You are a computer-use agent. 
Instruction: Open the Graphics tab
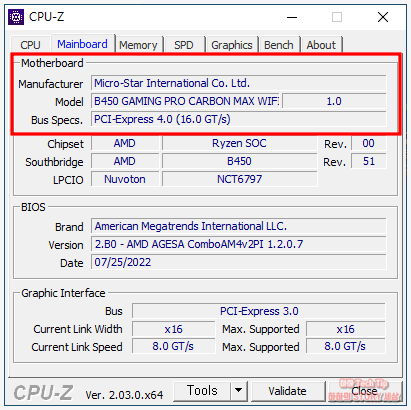tap(232, 45)
